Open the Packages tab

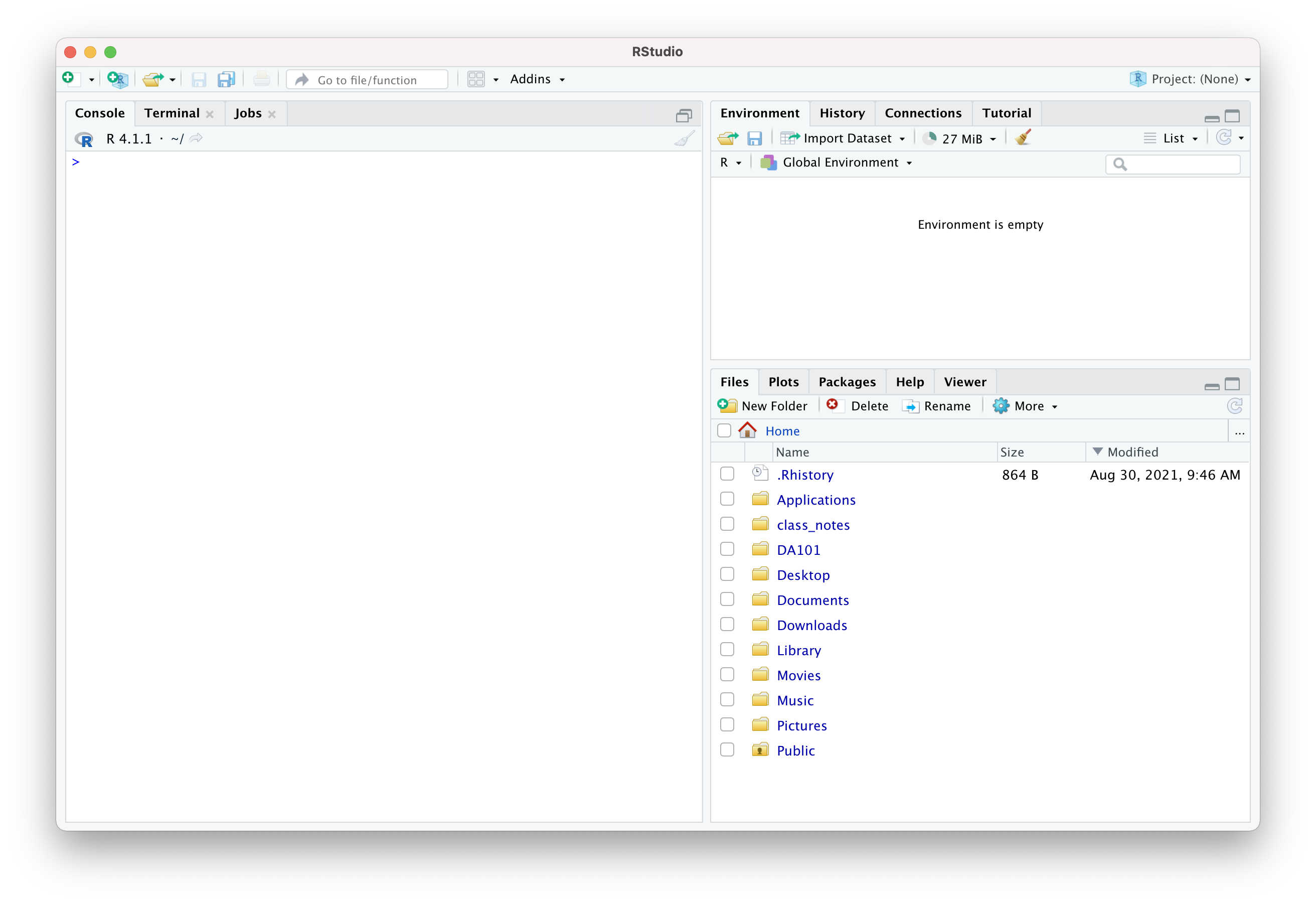point(847,382)
